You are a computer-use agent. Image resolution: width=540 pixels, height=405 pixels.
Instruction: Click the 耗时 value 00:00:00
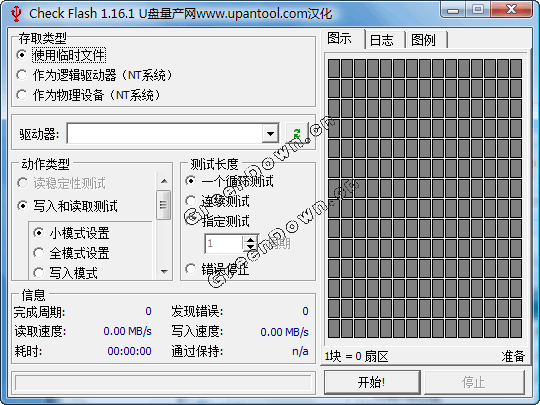(129, 351)
